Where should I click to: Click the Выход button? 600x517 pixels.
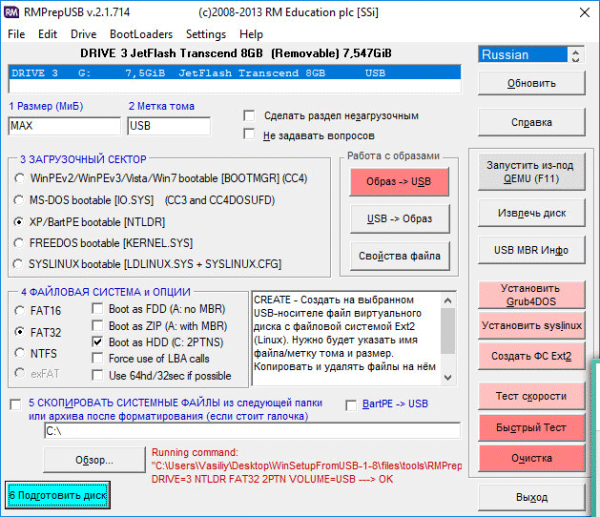pos(532,497)
